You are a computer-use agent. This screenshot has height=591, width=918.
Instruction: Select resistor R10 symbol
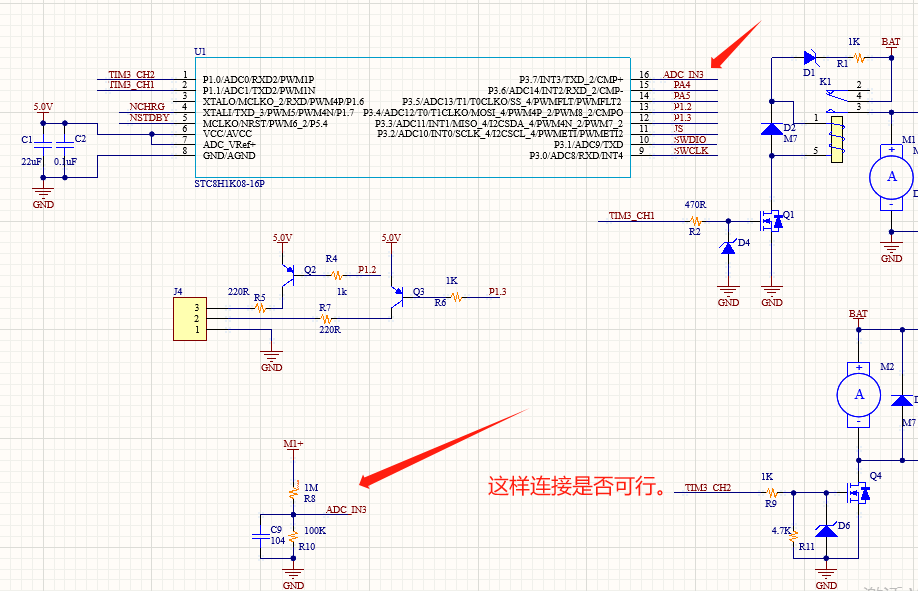coord(293,536)
